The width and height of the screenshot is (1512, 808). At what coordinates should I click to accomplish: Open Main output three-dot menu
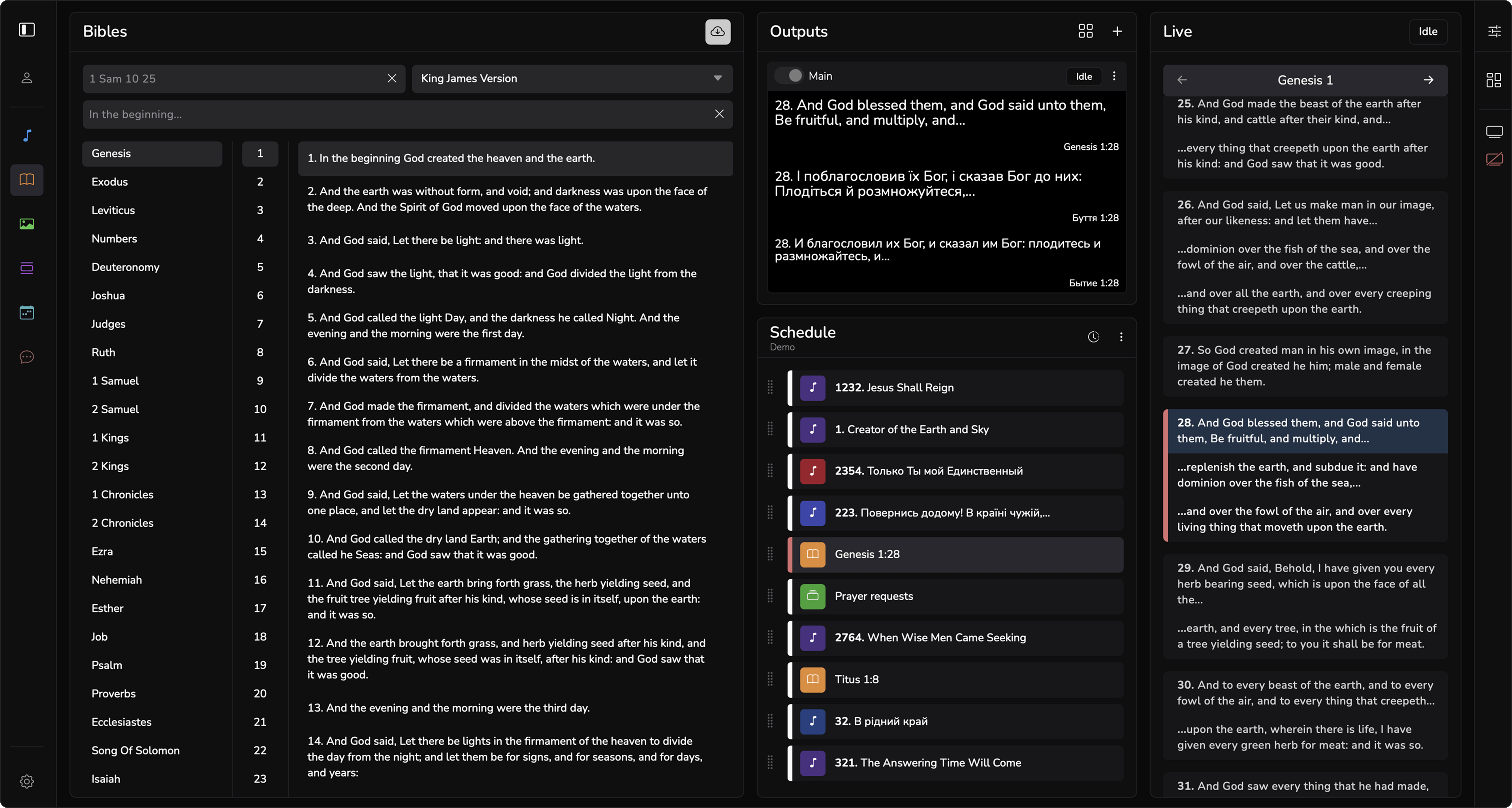click(x=1114, y=76)
